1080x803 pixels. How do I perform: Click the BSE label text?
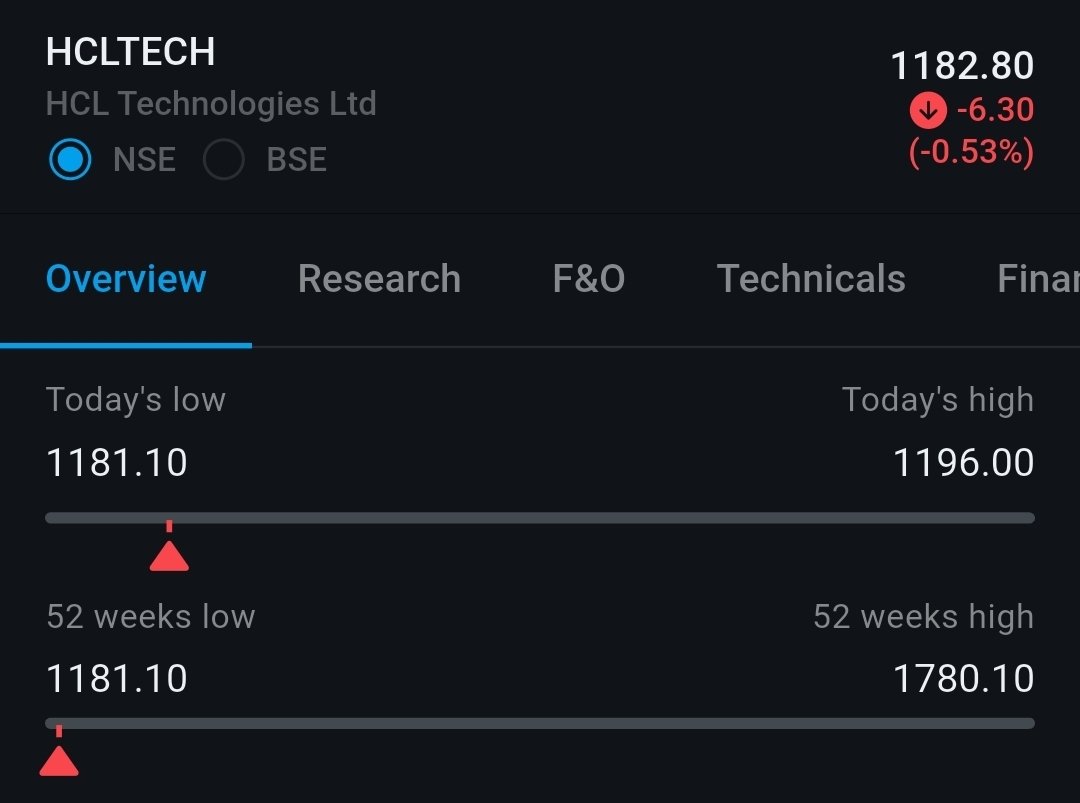tap(296, 160)
